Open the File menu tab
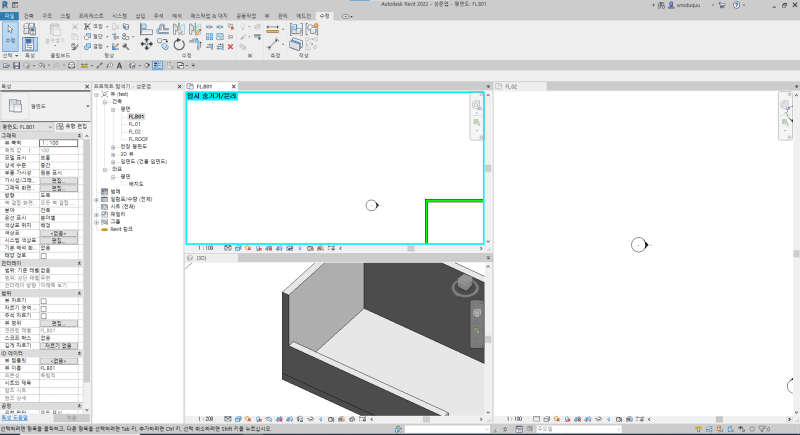Image resolution: width=800 pixels, height=435 pixels. [x=9, y=16]
